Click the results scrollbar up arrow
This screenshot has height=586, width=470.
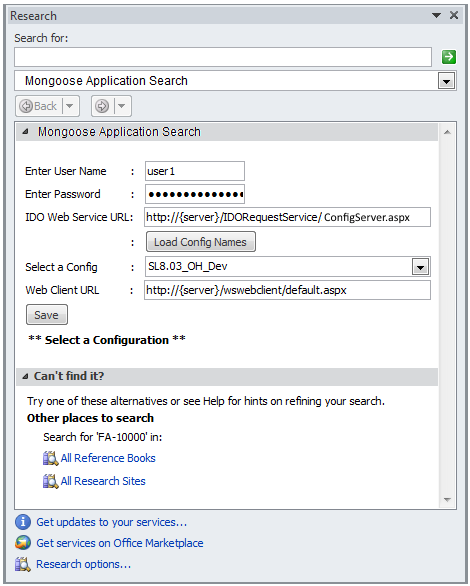click(x=447, y=132)
